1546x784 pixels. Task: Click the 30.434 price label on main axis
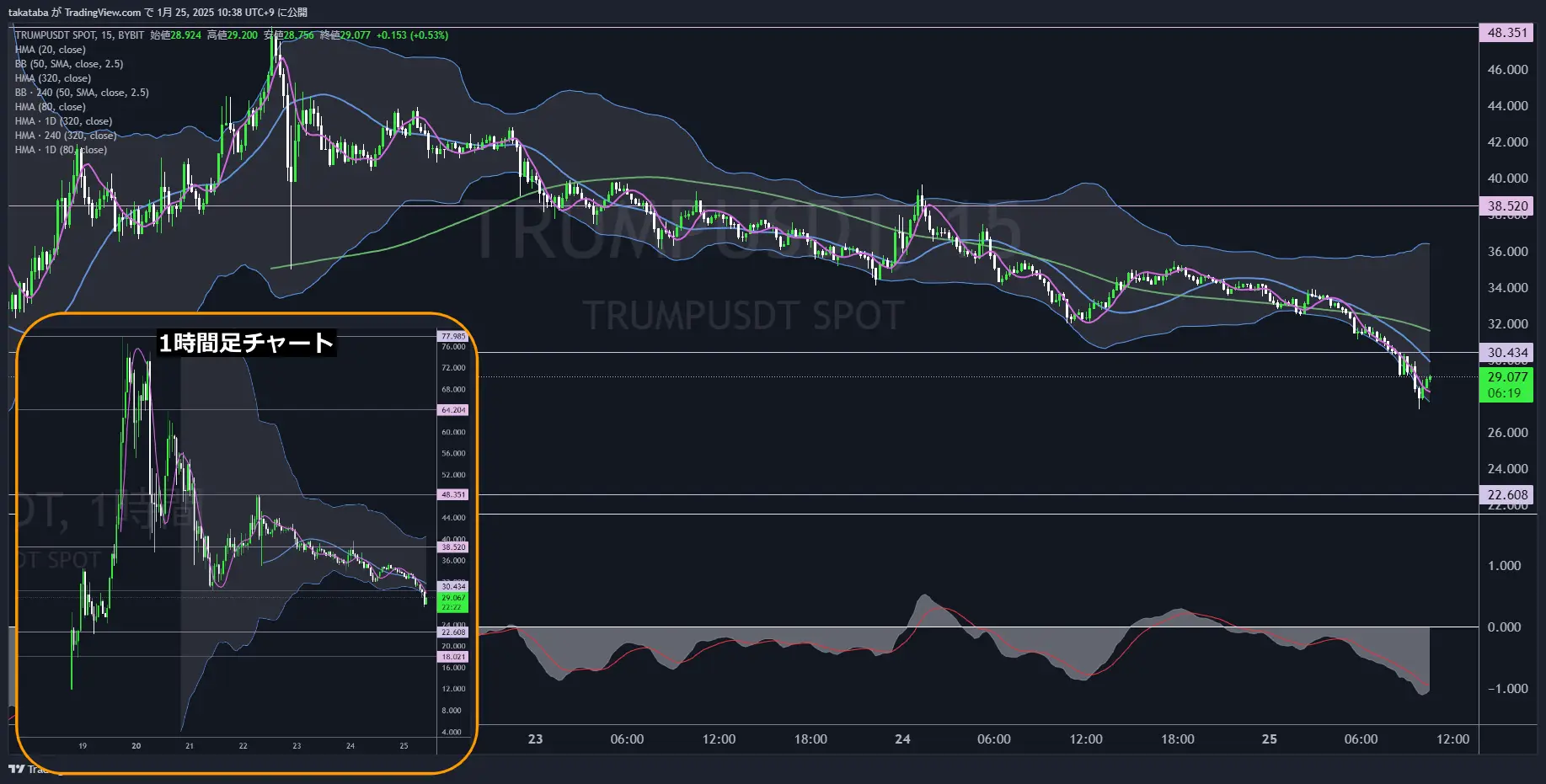point(1507,353)
